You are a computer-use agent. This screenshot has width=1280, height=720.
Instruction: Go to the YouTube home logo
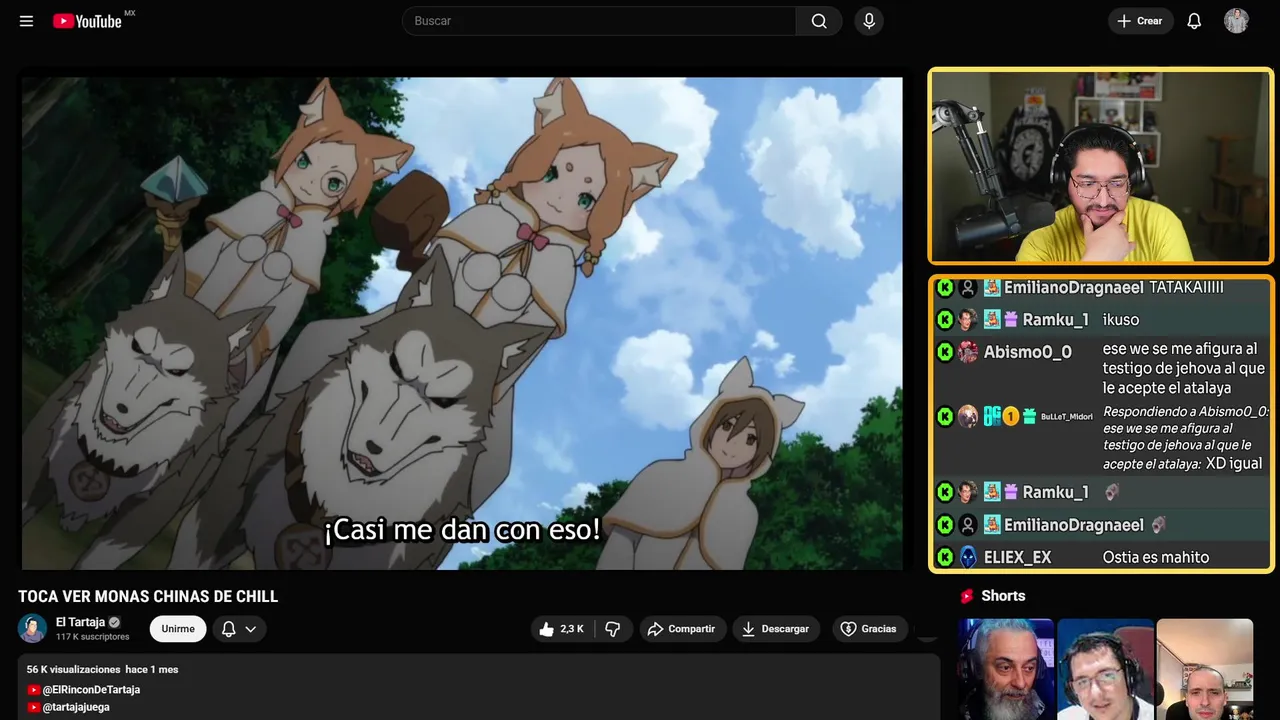[x=88, y=21]
